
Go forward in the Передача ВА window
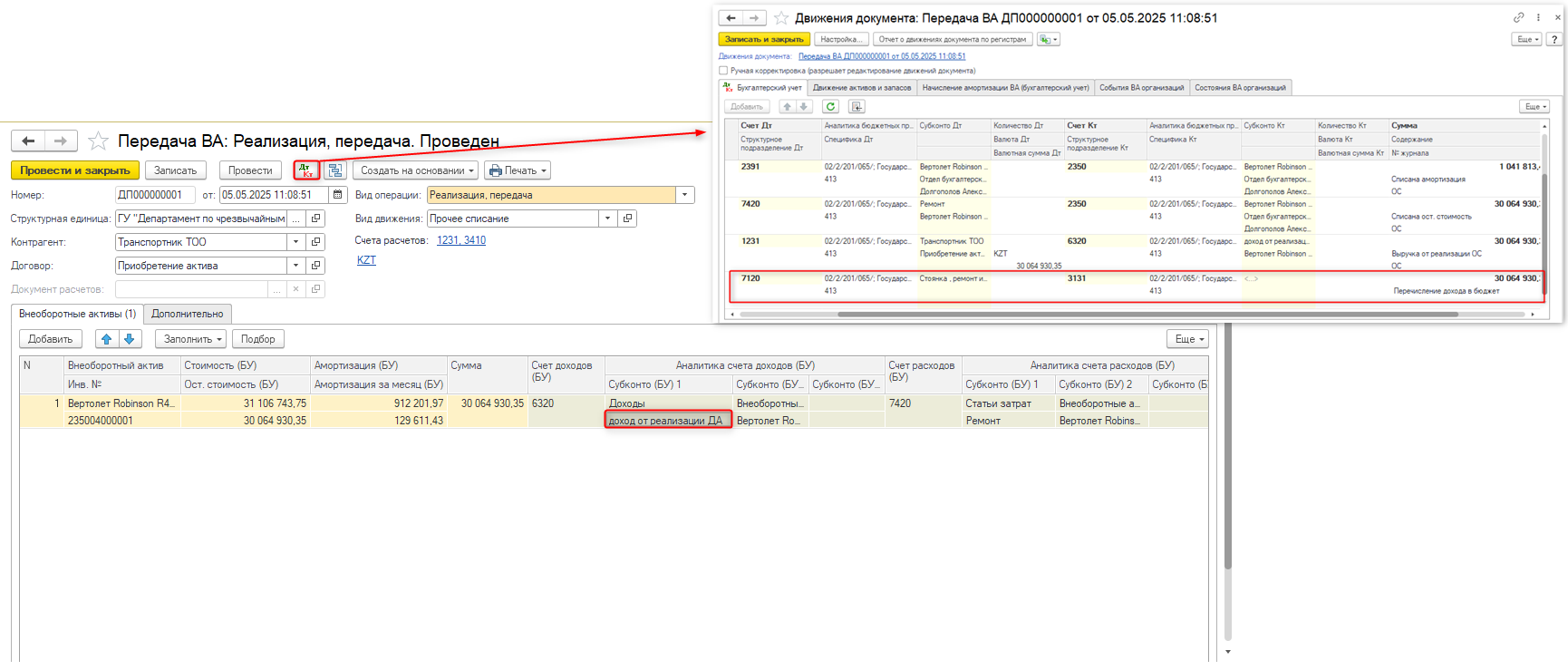point(61,141)
